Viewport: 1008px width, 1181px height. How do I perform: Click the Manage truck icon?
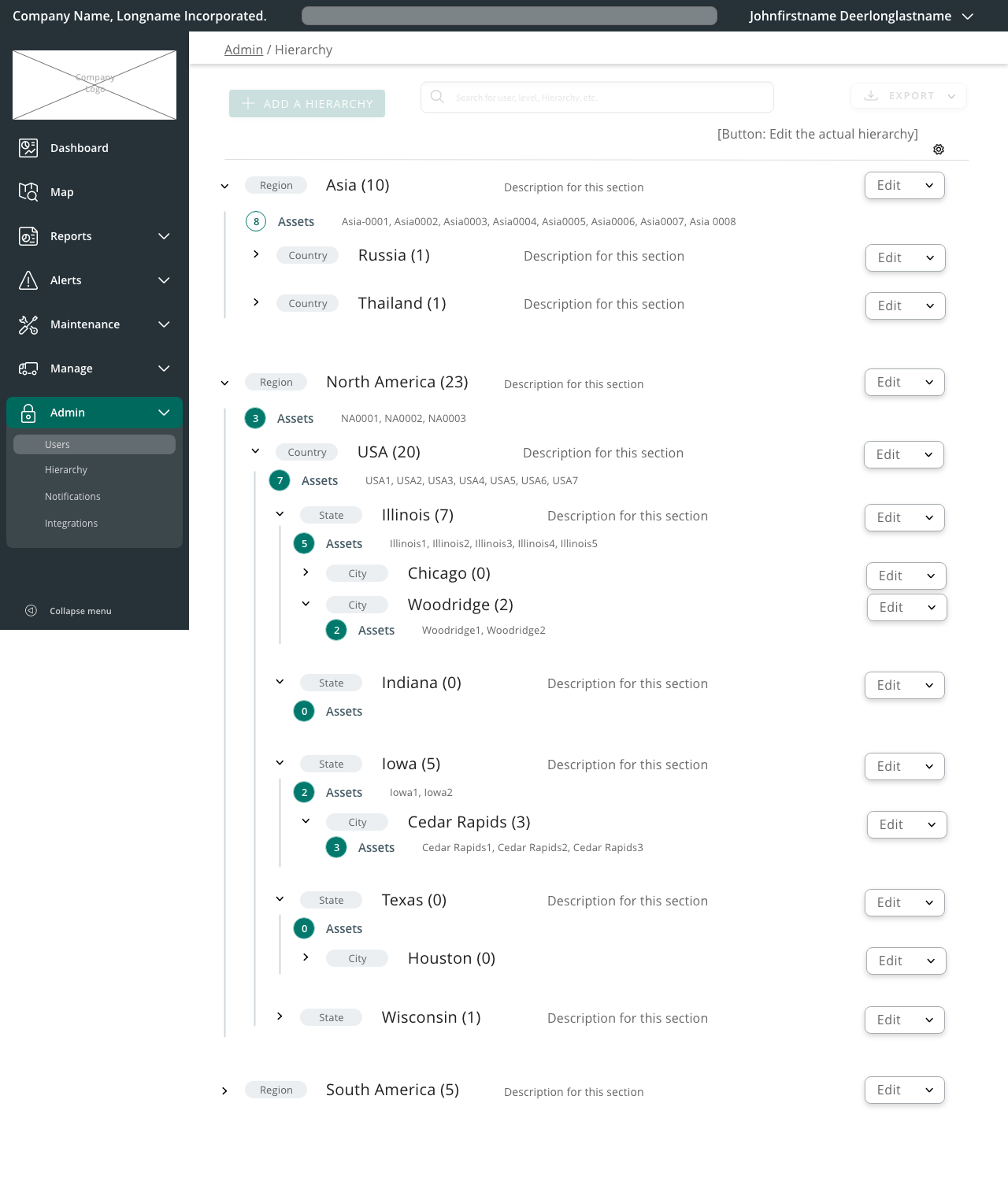[28, 368]
